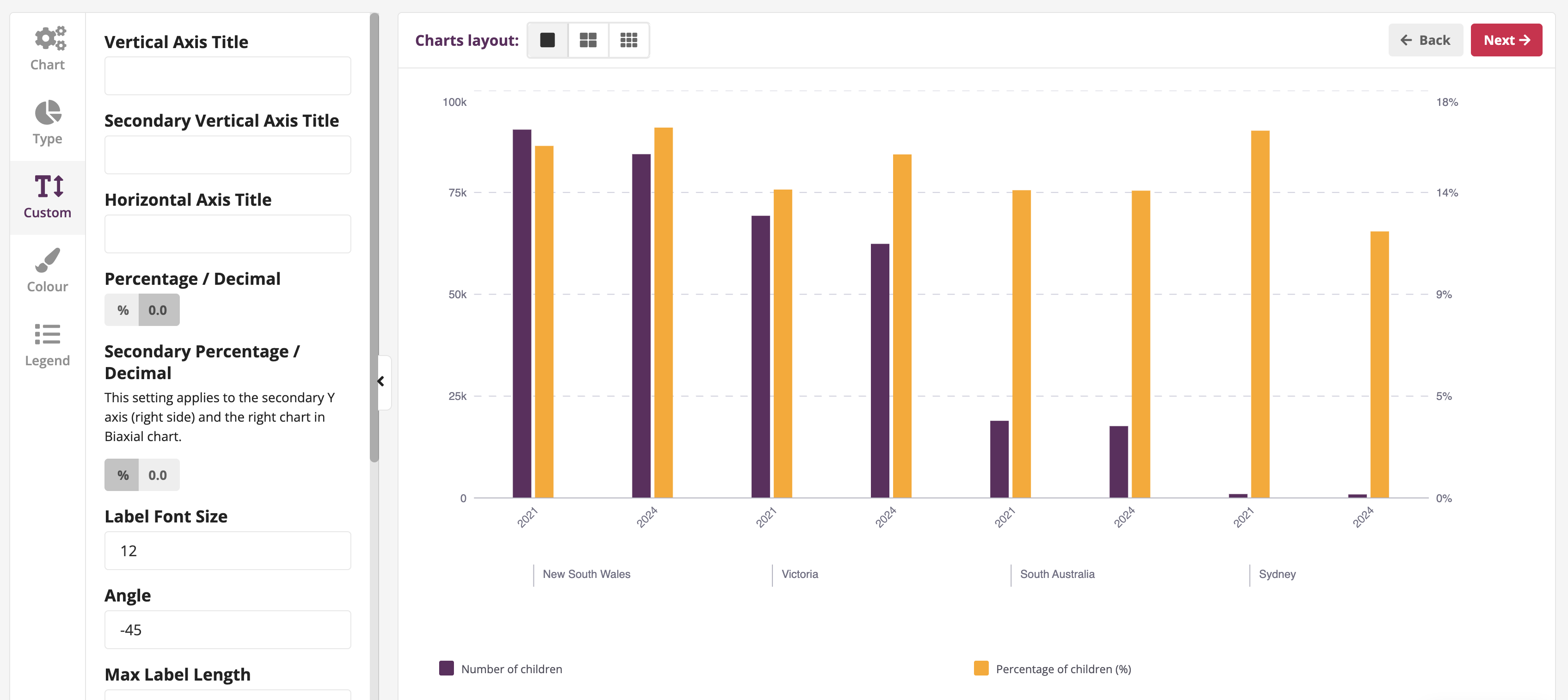Collapse the settings panel with the chevron
The width and height of the screenshot is (1568, 700).
pyautogui.click(x=382, y=381)
